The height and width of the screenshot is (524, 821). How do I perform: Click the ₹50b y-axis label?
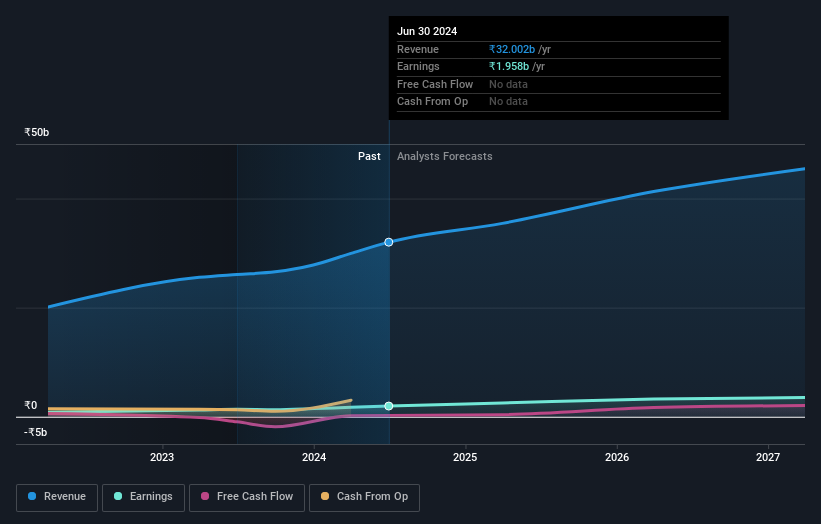[37, 132]
